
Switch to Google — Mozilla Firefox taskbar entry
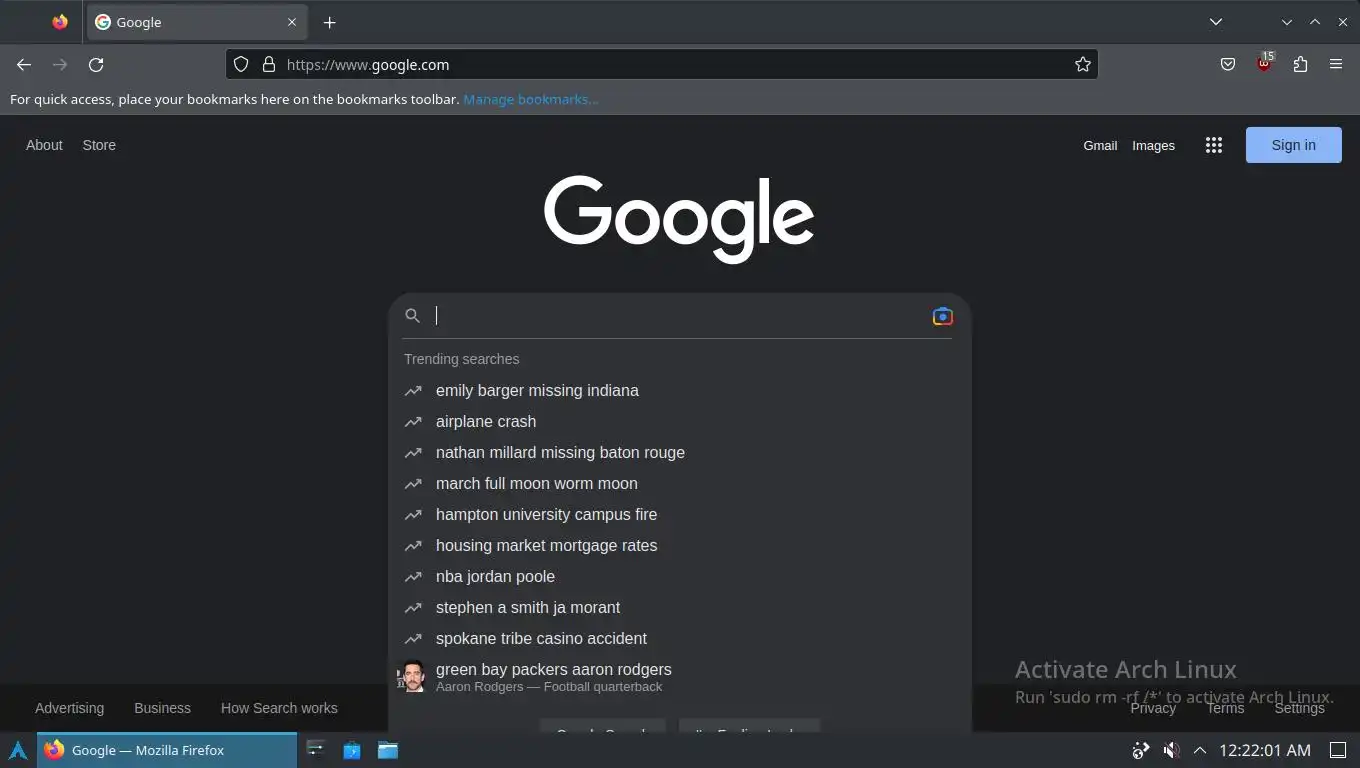tap(167, 750)
